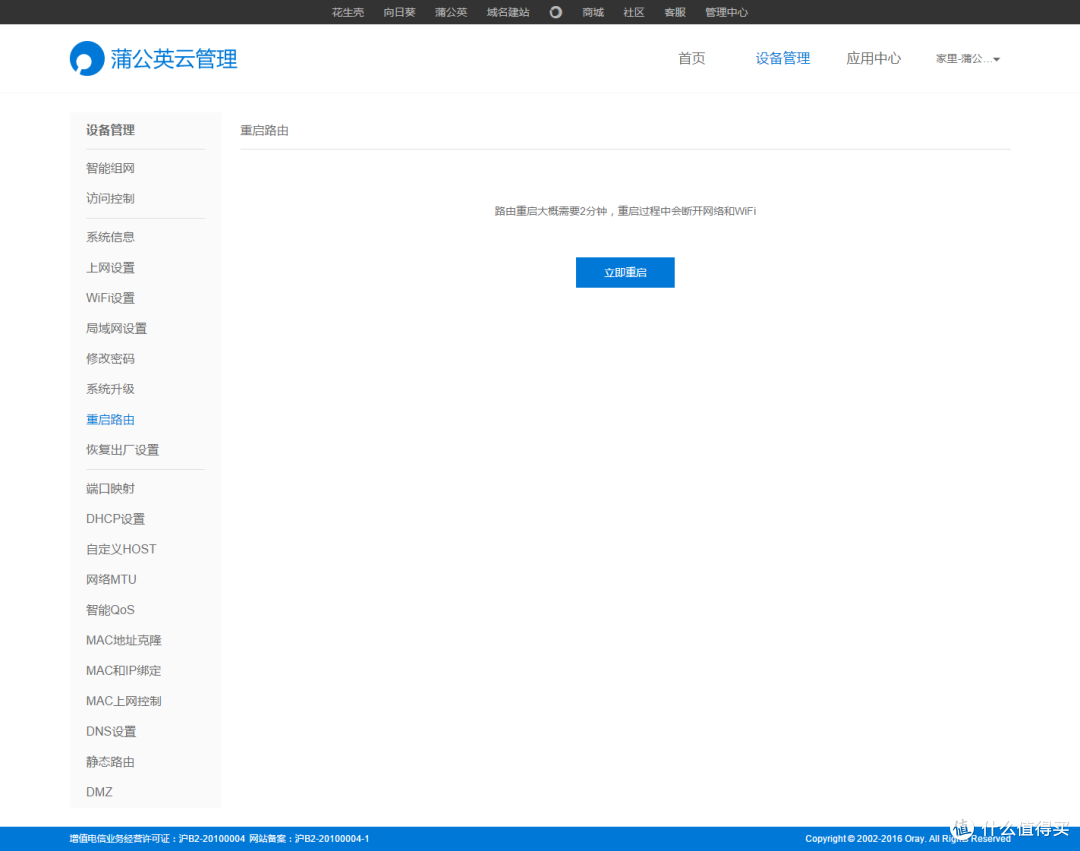Screen dimensions: 1080x851
Task: Select MAC和IP绑定 in sidebar
Action: point(124,671)
